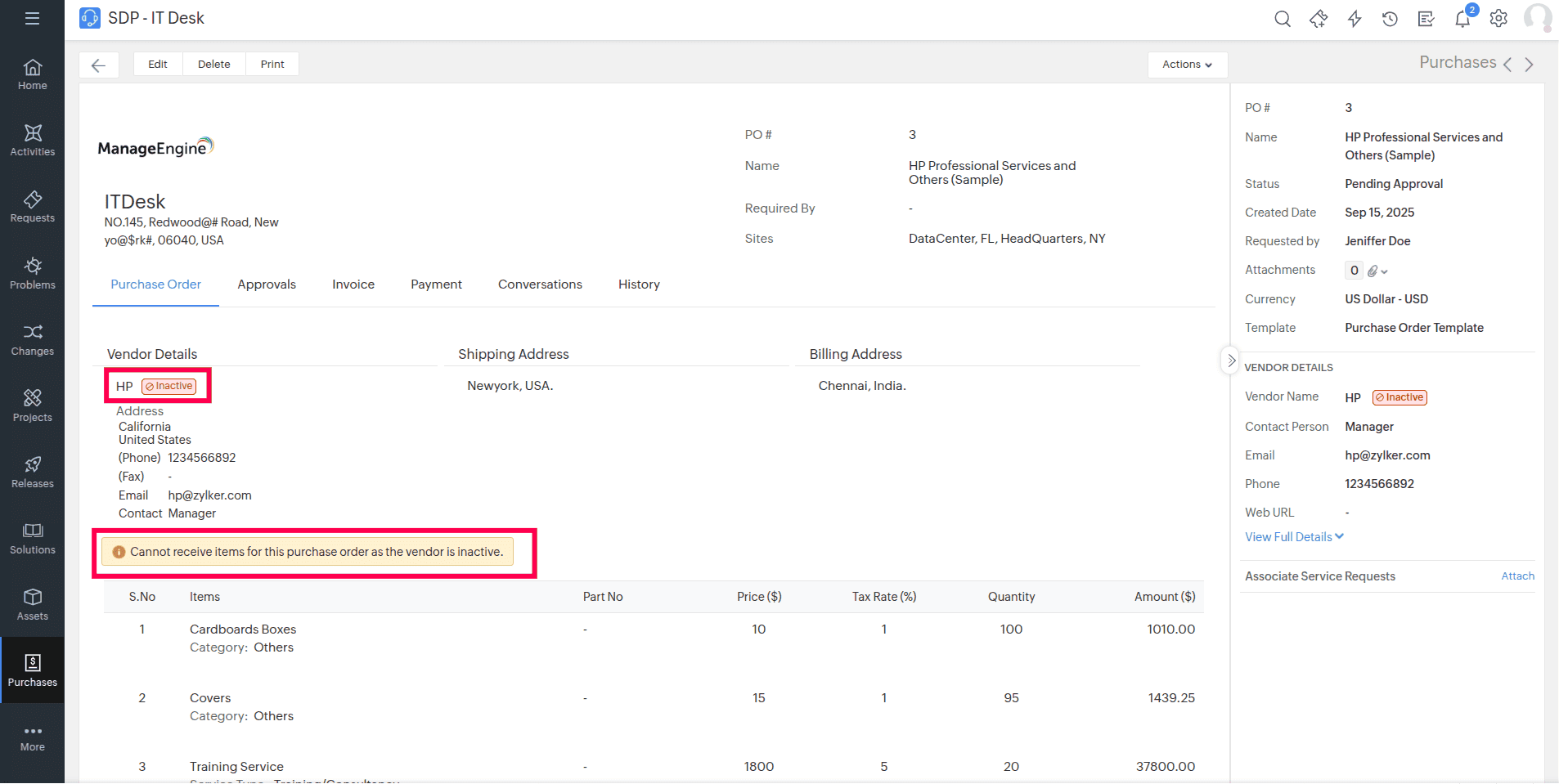Screen dimensions: 1559x784
Task: Click the quick actions lightning icon
Action: click(x=1355, y=19)
